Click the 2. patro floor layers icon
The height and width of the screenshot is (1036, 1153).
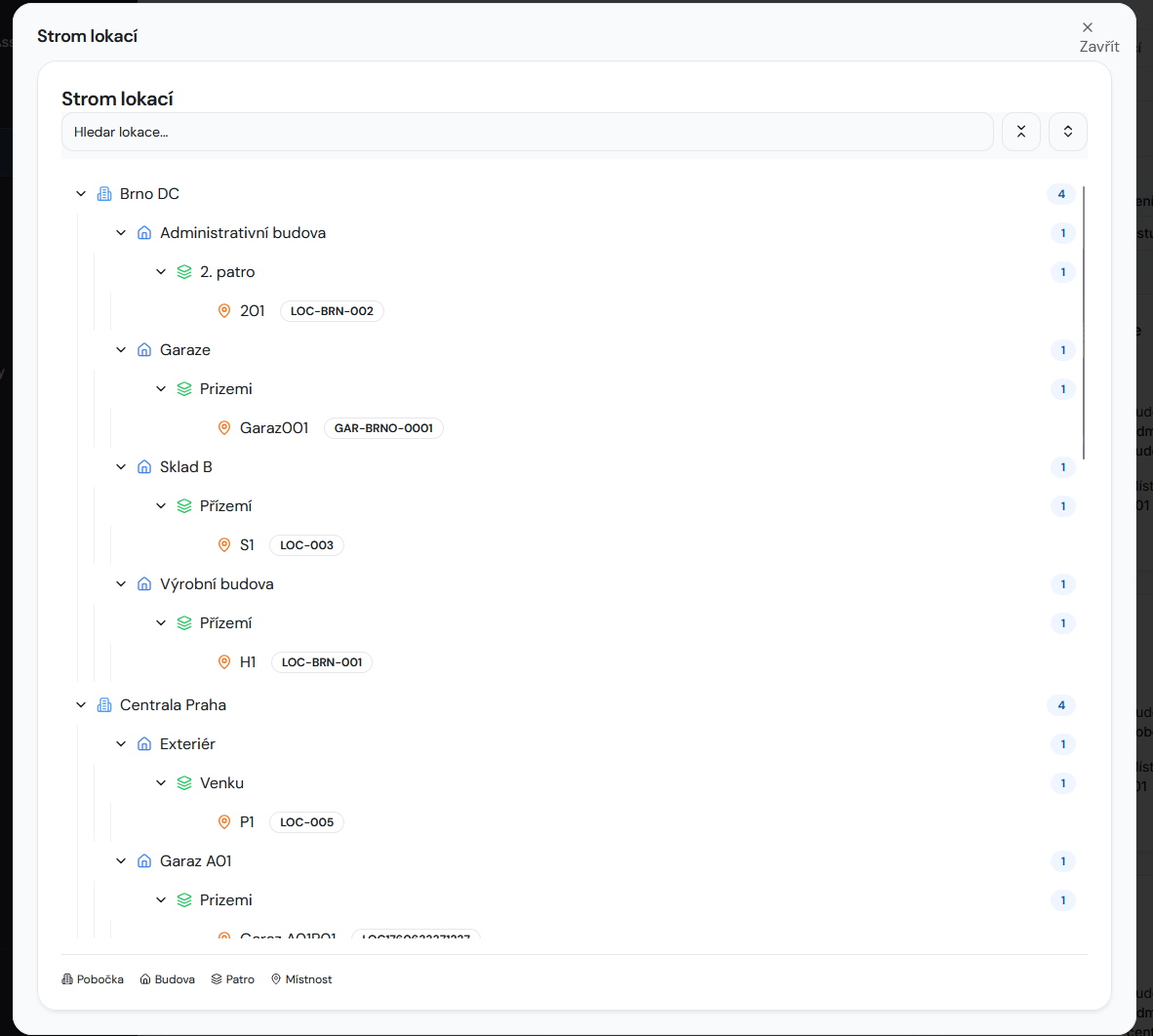click(184, 272)
